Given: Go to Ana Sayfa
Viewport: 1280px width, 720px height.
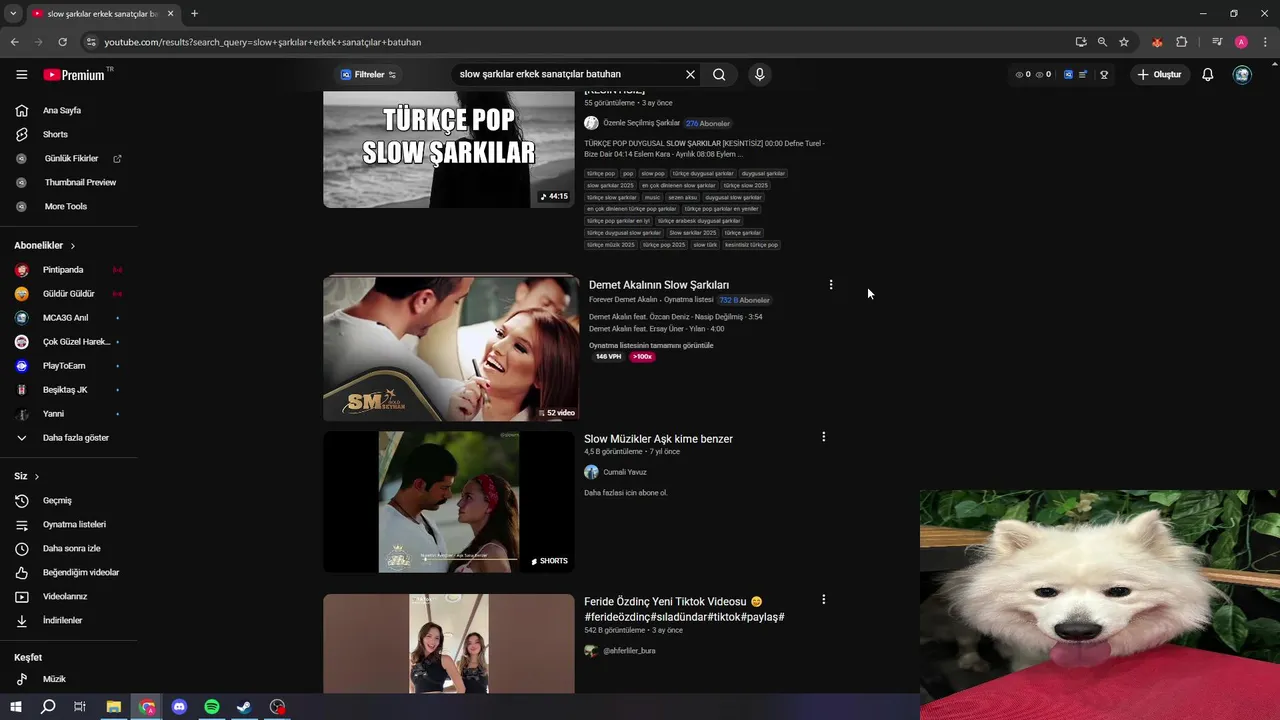Looking at the screenshot, I should 62,111.
